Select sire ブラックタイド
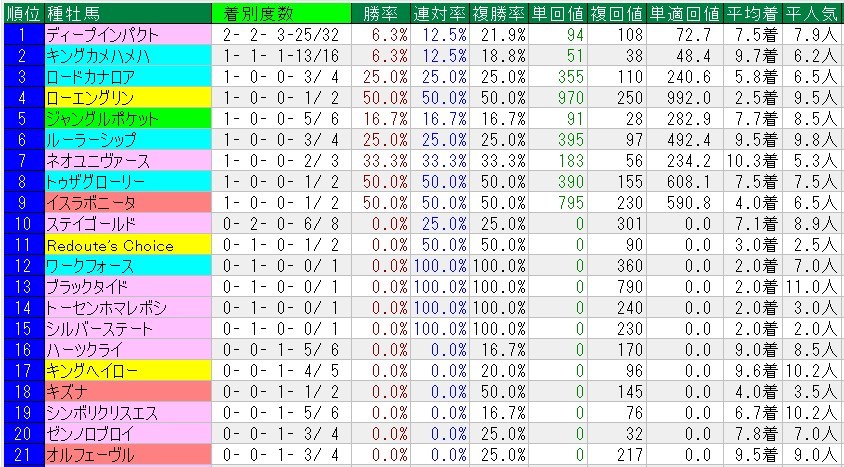Viewport: 844px width, 467px height. (128, 287)
